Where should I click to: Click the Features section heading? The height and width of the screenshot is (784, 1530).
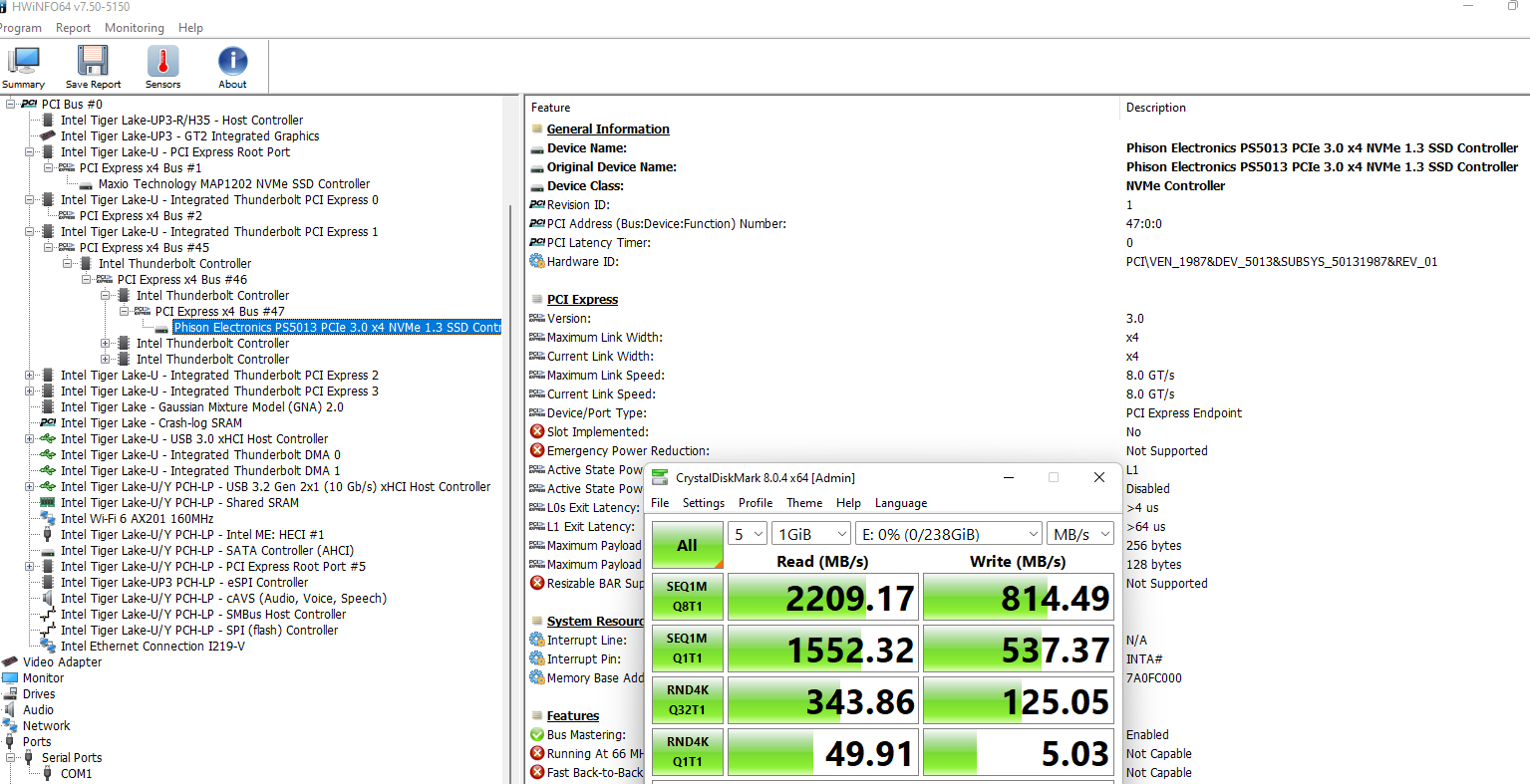coord(573,715)
